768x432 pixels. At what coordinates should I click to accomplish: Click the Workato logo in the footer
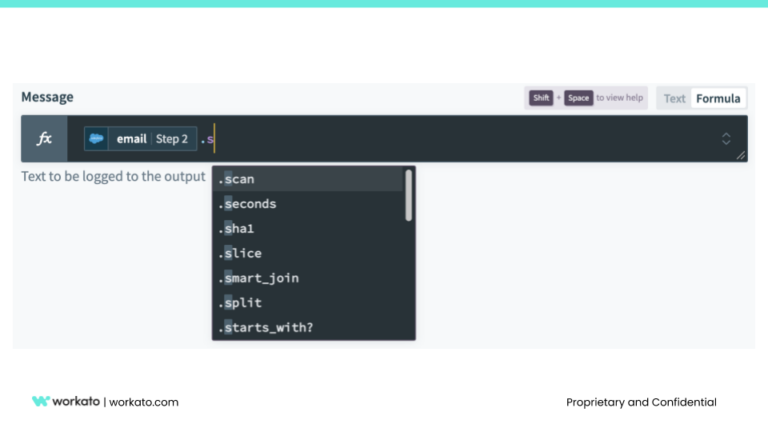(x=66, y=402)
